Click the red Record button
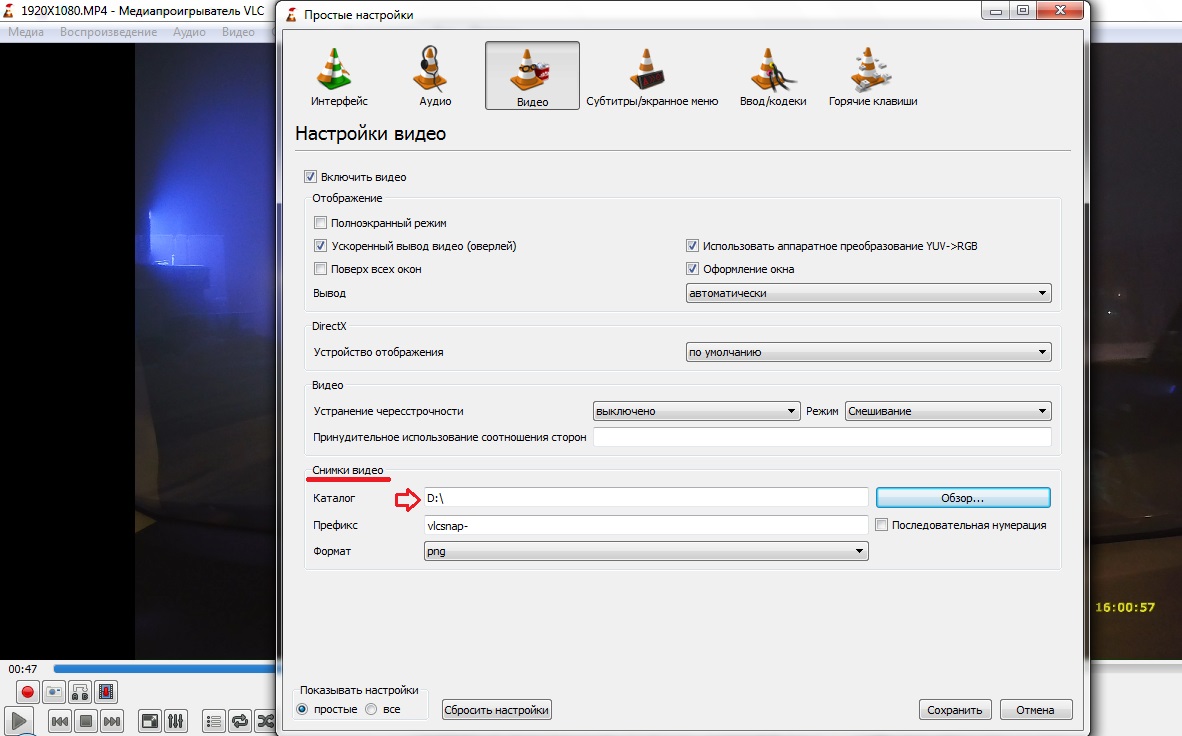The width and height of the screenshot is (1182, 736). click(28, 691)
